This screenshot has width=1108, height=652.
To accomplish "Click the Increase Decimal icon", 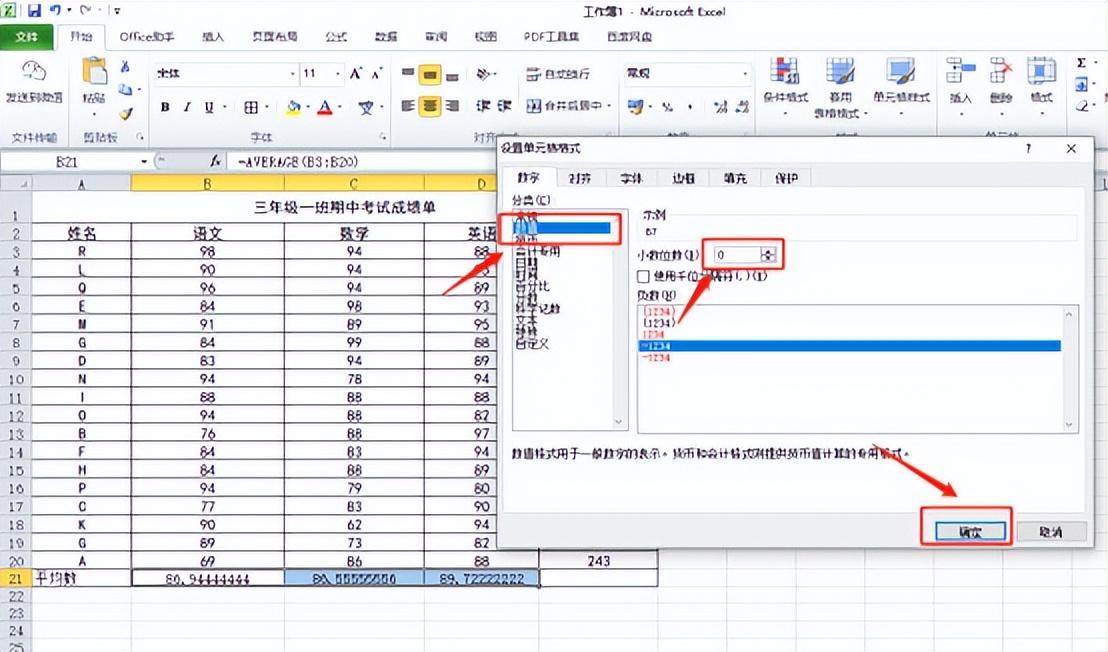I will click(720, 107).
